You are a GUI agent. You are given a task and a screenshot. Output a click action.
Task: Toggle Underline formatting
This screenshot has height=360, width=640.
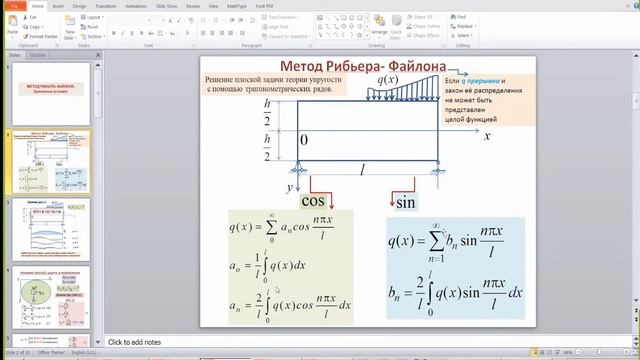(x=132, y=33)
